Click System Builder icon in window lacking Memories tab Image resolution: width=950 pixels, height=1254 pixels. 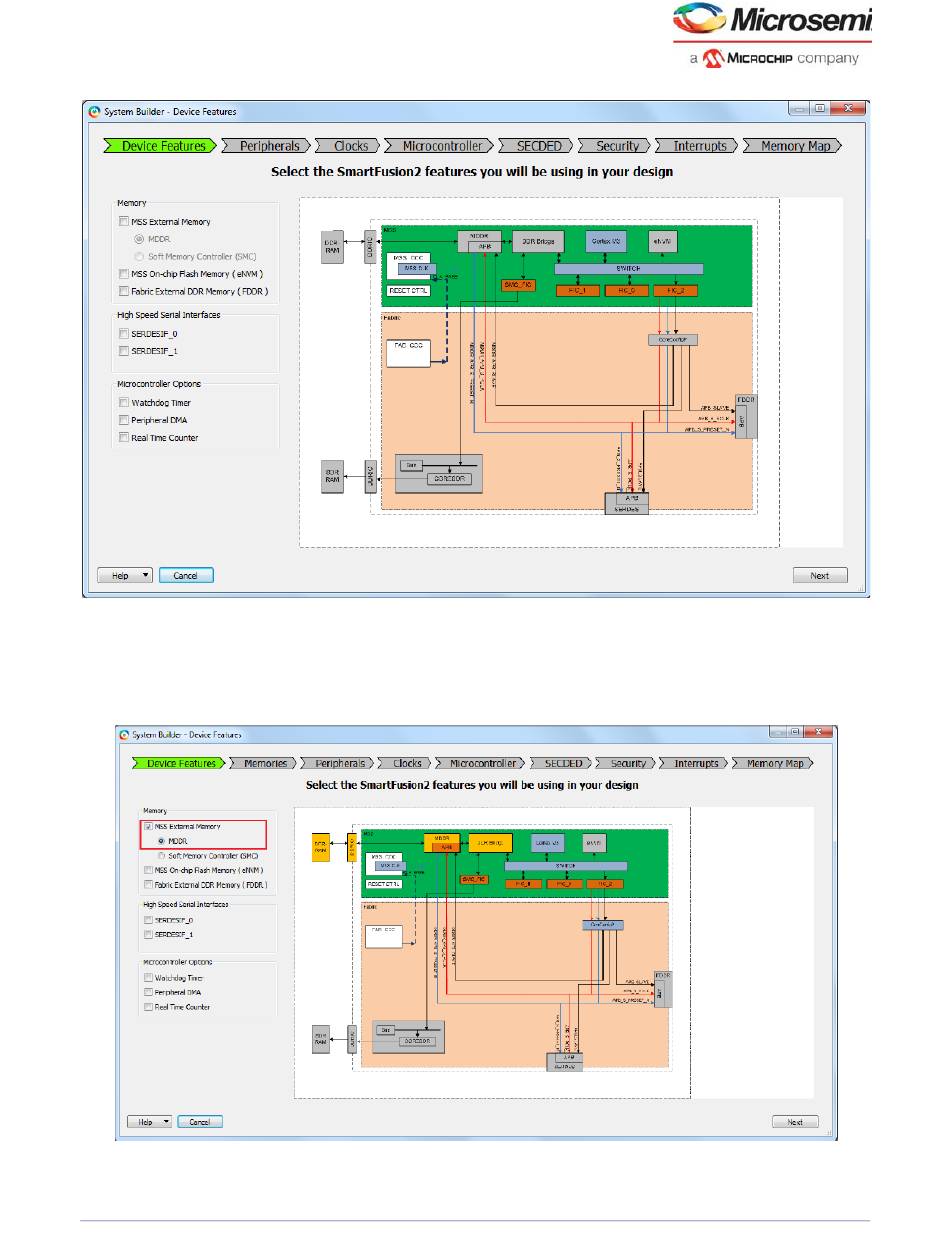pyautogui.click(x=95, y=112)
